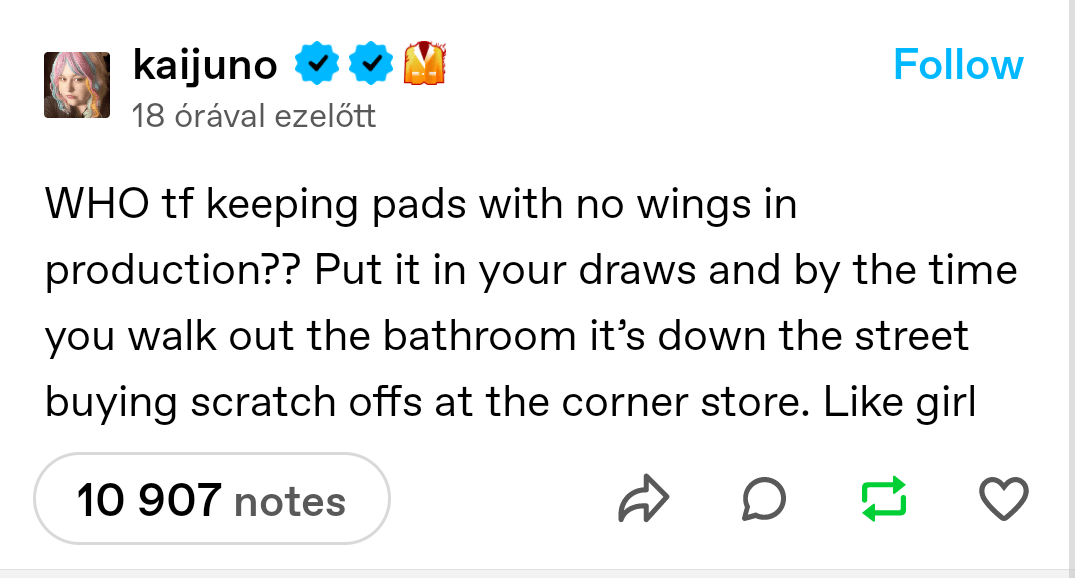The height and width of the screenshot is (578, 1075).
Task: Open replies with the speech bubble icon
Action: (x=765, y=498)
